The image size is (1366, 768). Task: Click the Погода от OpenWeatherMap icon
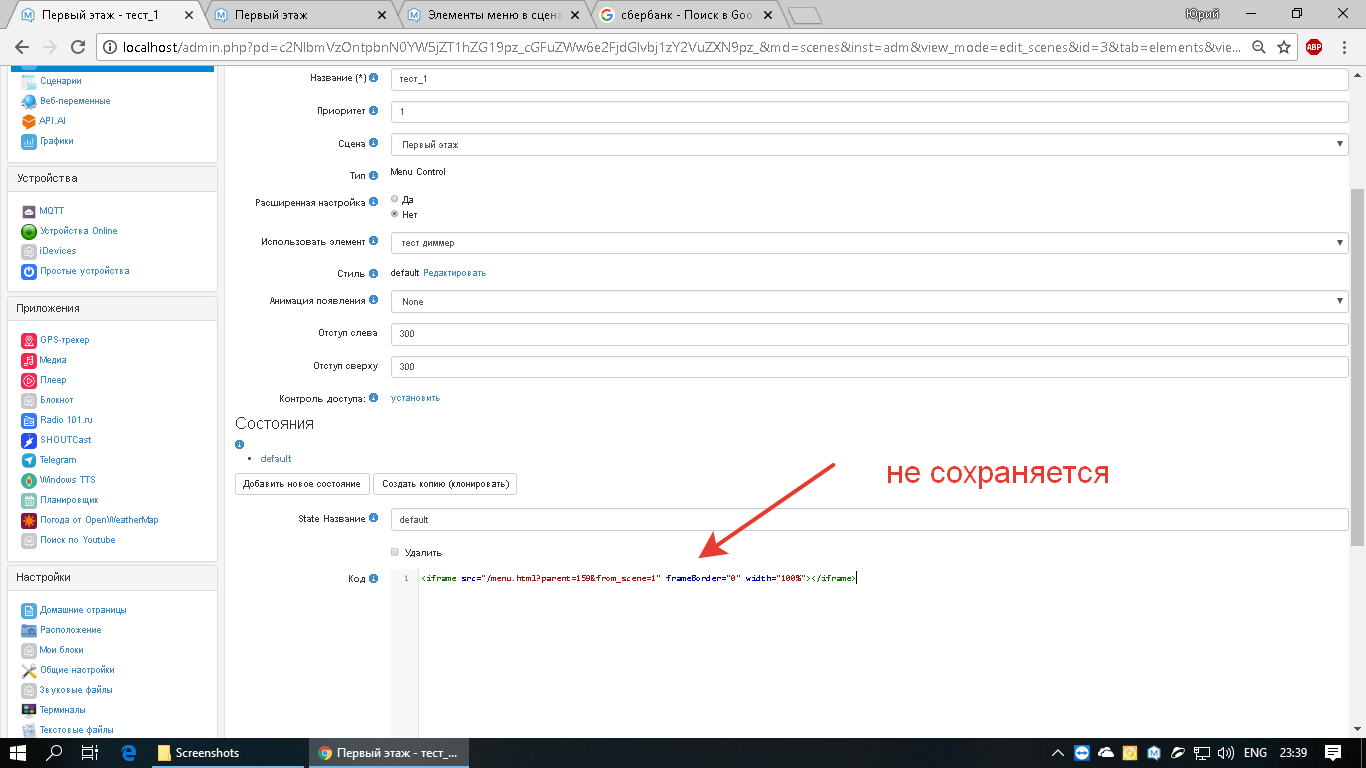(29, 520)
